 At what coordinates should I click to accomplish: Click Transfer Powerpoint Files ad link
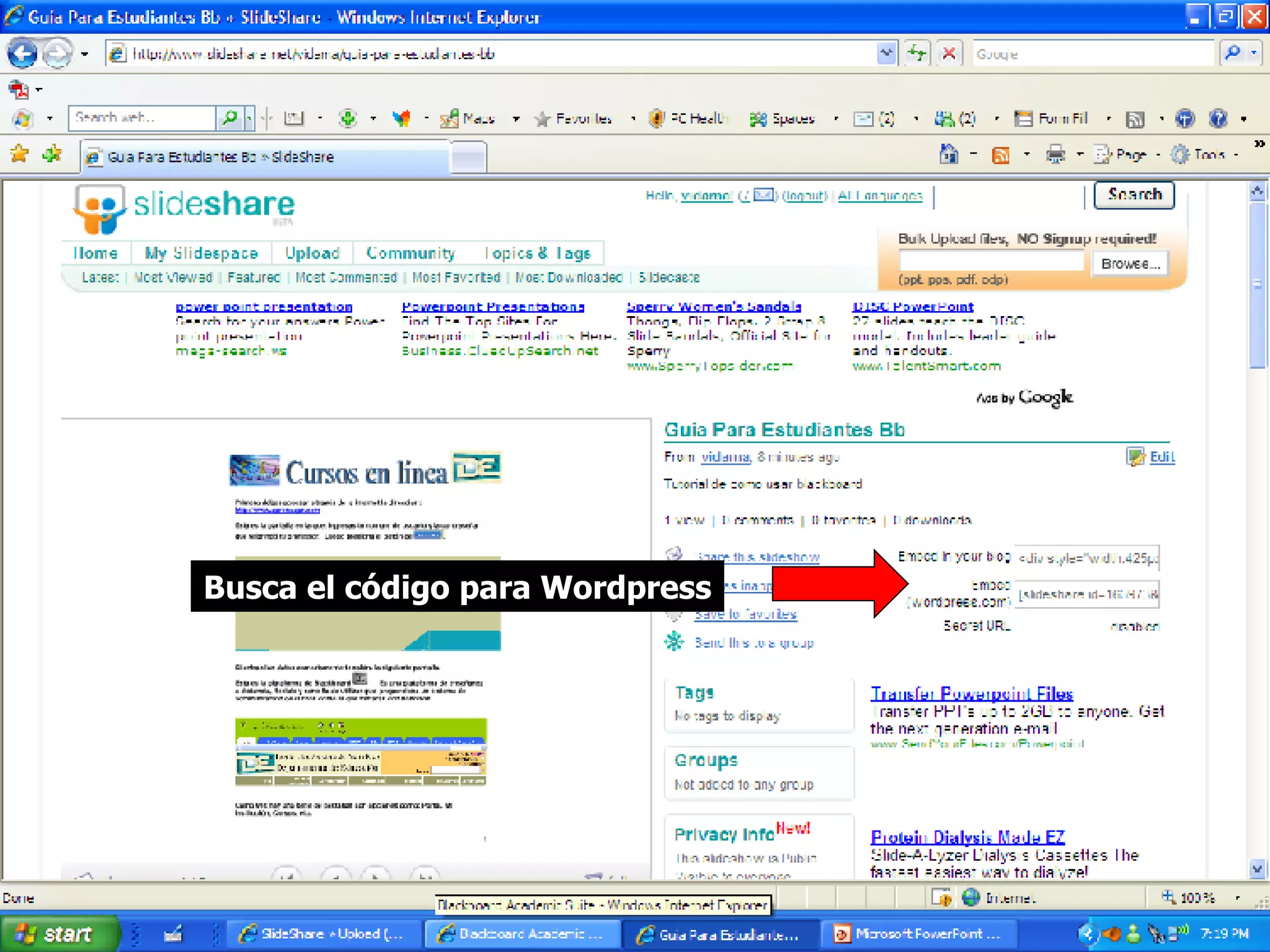tap(972, 694)
